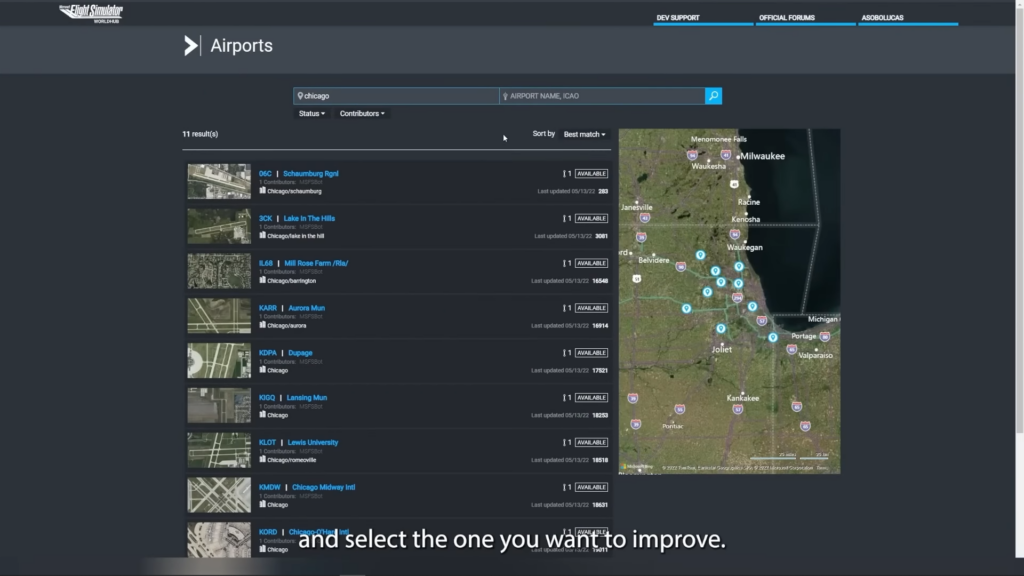Click the location pin icon in city search field

pos(300,96)
